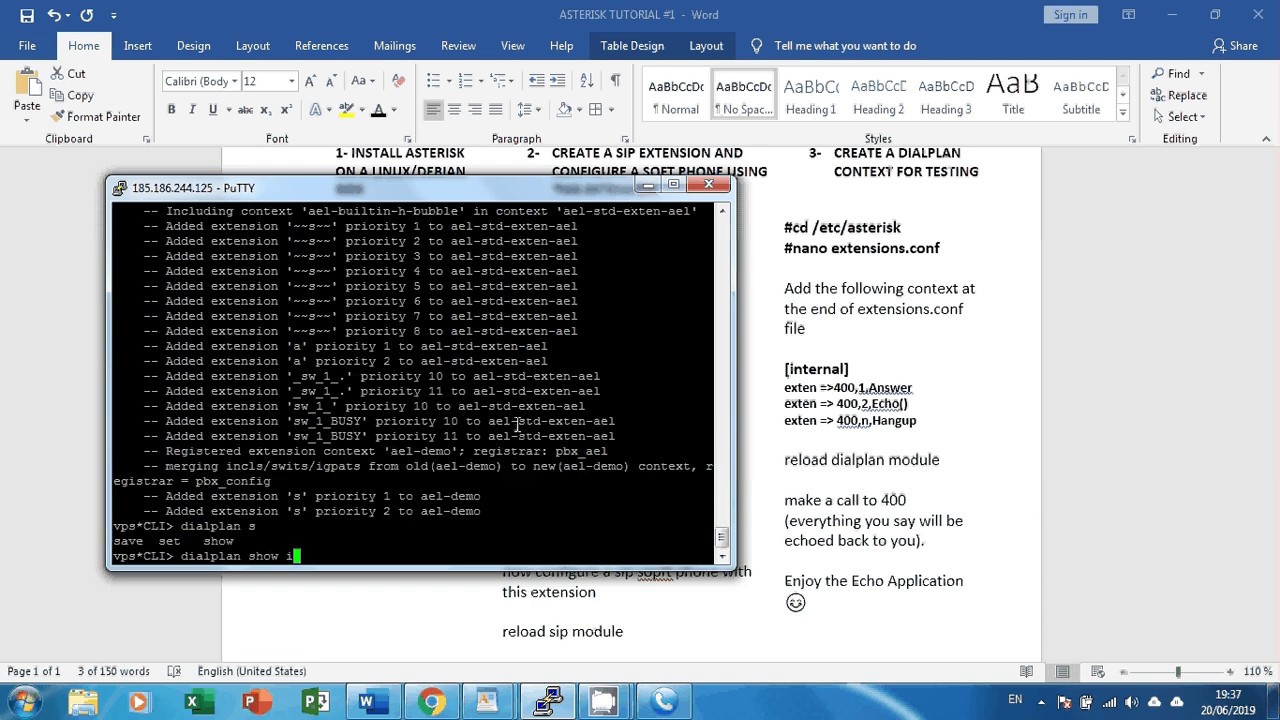Click the Cut command
Screen dimensions: 1280x720
66,74
